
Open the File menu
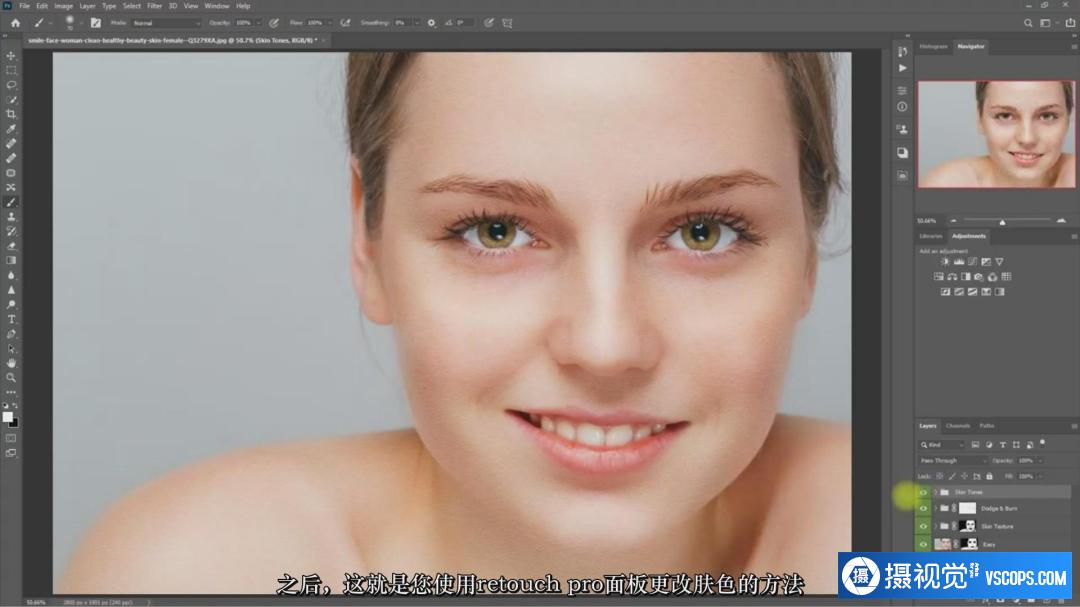25,6
